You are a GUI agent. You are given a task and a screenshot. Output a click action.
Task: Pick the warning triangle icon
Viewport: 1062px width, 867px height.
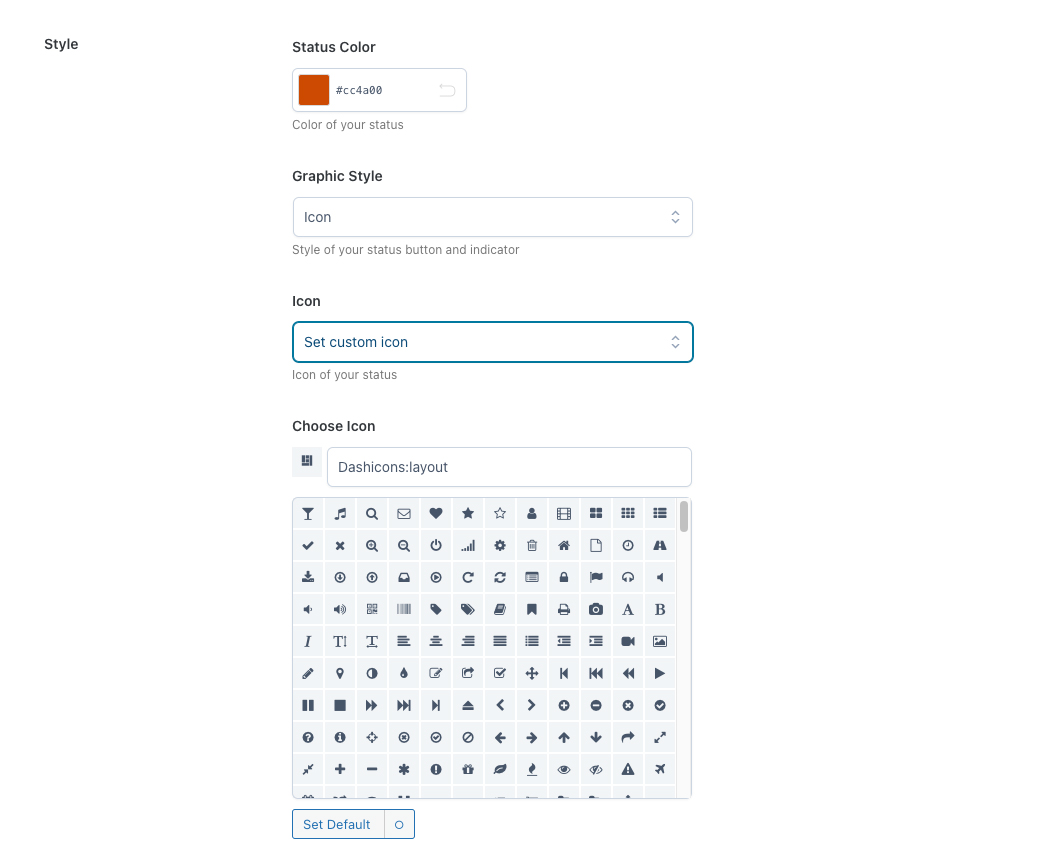click(628, 769)
